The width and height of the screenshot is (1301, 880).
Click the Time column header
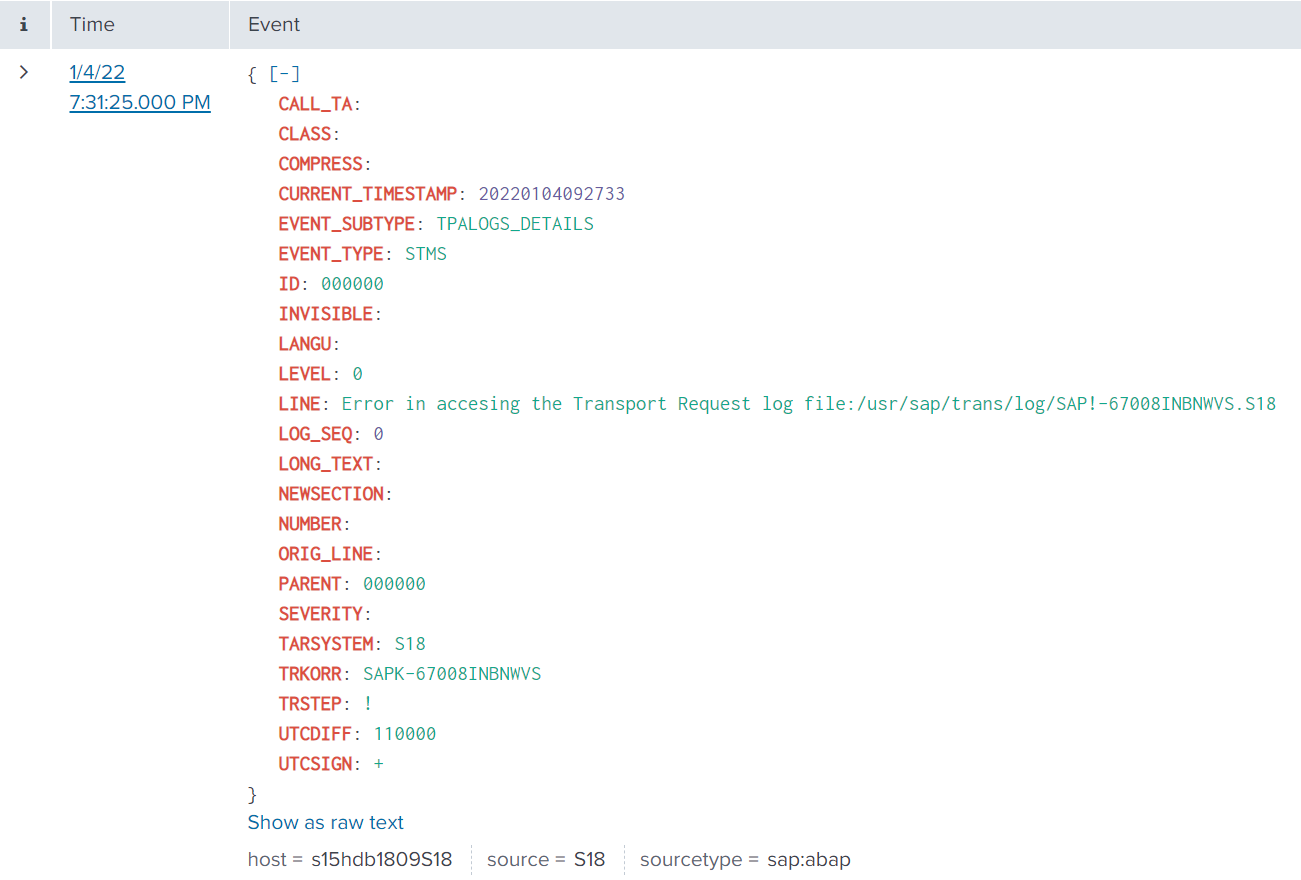point(92,24)
